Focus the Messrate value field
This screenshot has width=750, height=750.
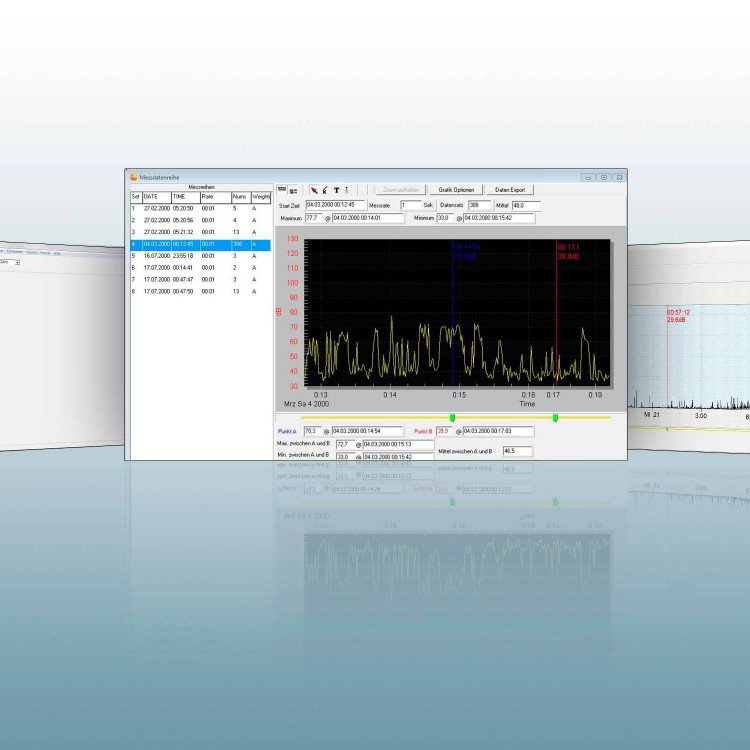tap(408, 205)
